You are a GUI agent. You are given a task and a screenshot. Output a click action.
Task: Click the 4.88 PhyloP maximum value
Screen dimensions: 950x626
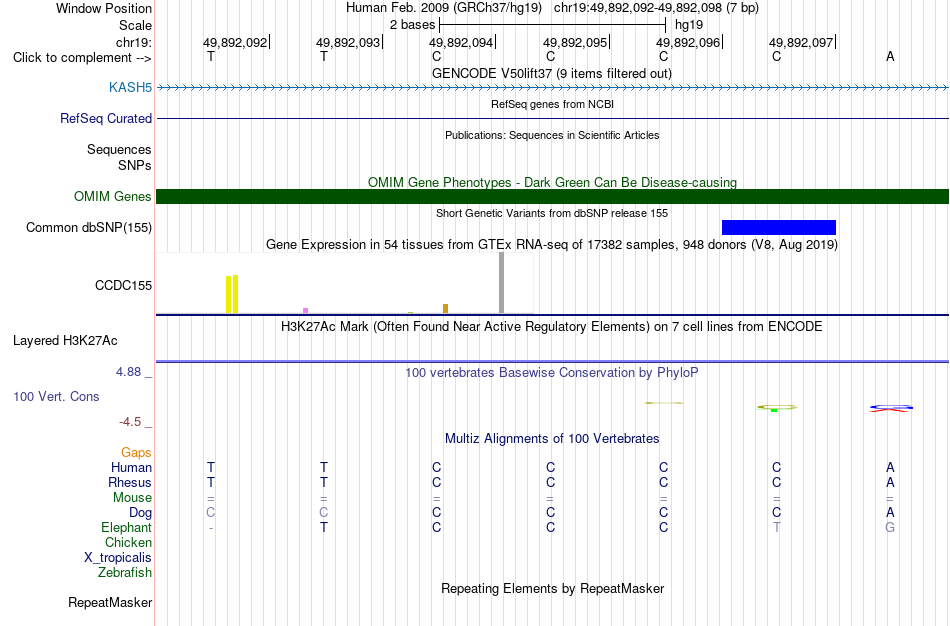128,372
